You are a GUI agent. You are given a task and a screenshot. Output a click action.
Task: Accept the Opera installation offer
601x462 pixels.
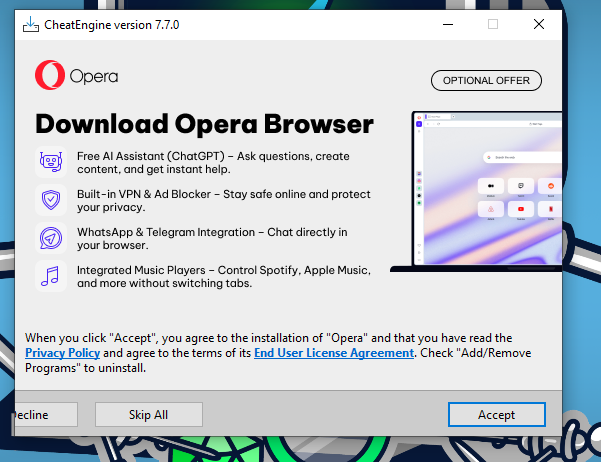(496, 414)
